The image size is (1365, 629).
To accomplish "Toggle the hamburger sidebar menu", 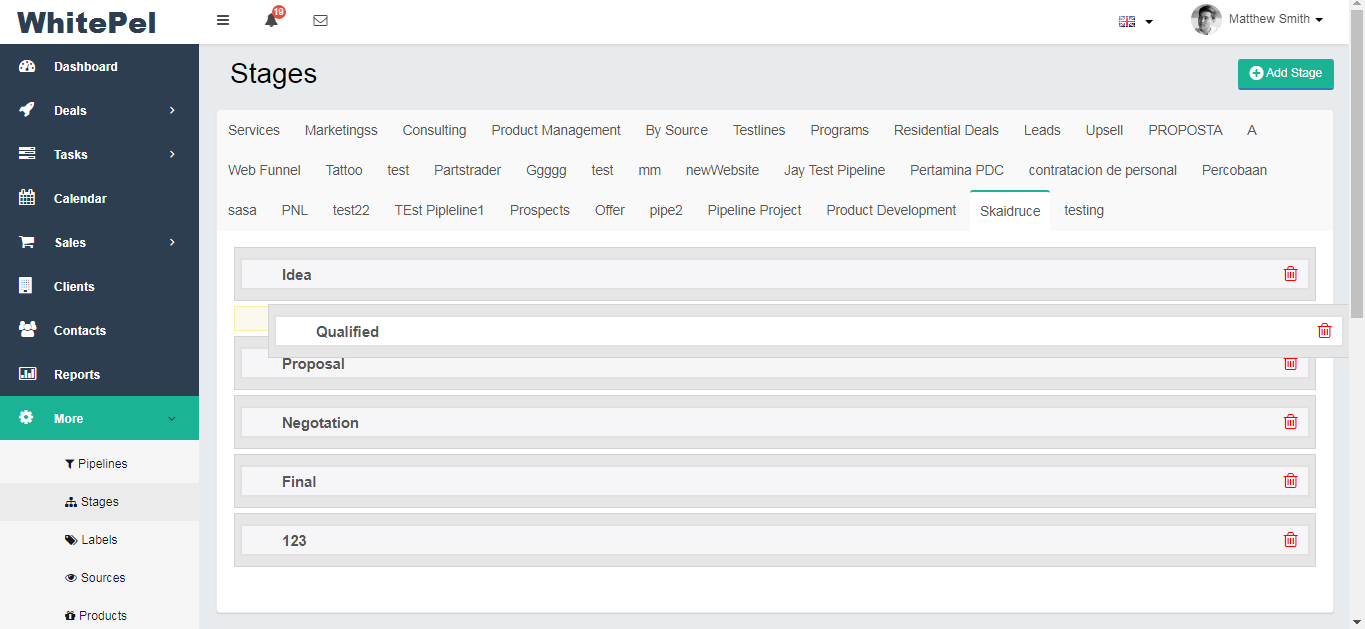I will point(223,20).
